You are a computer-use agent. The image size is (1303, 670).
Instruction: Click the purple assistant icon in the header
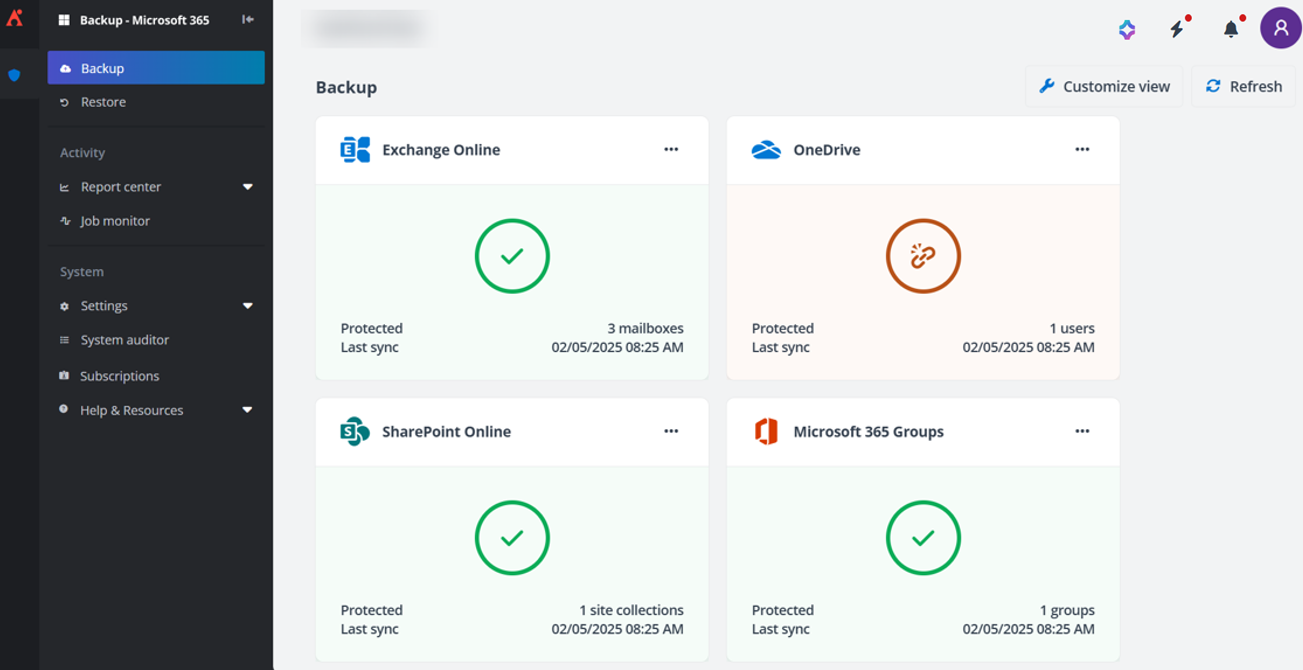1127,29
